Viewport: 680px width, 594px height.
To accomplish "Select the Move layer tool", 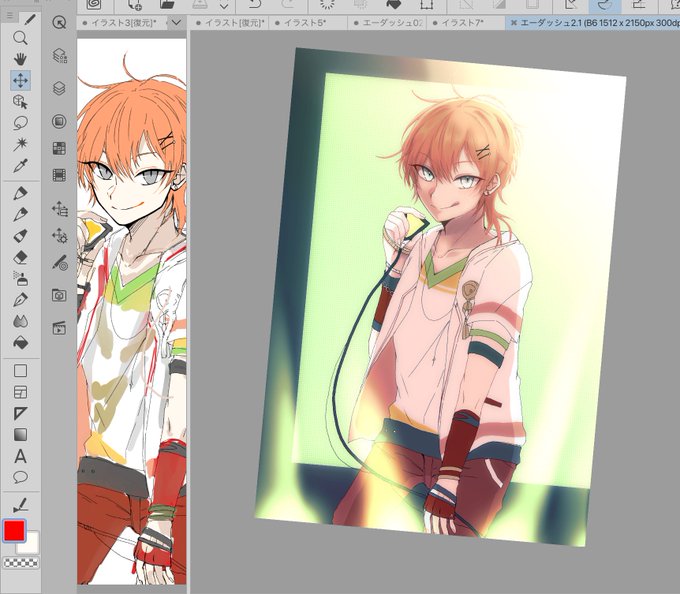I will [x=20, y=80].
